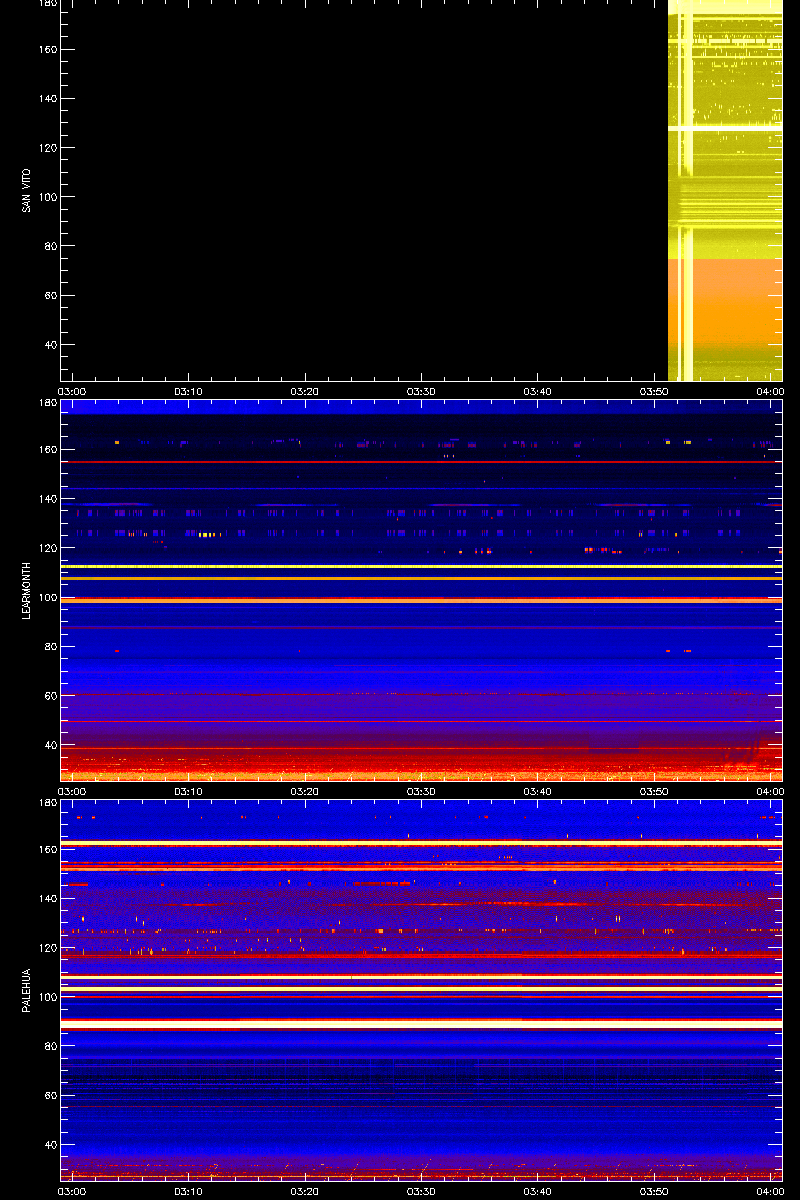Pick the 40 tick on Learmonth axis

tap(50, 745)
